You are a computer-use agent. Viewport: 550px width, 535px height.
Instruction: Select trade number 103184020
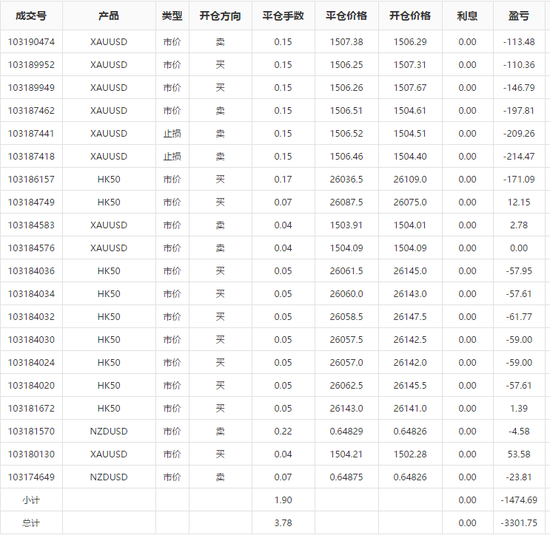[31, 386]
